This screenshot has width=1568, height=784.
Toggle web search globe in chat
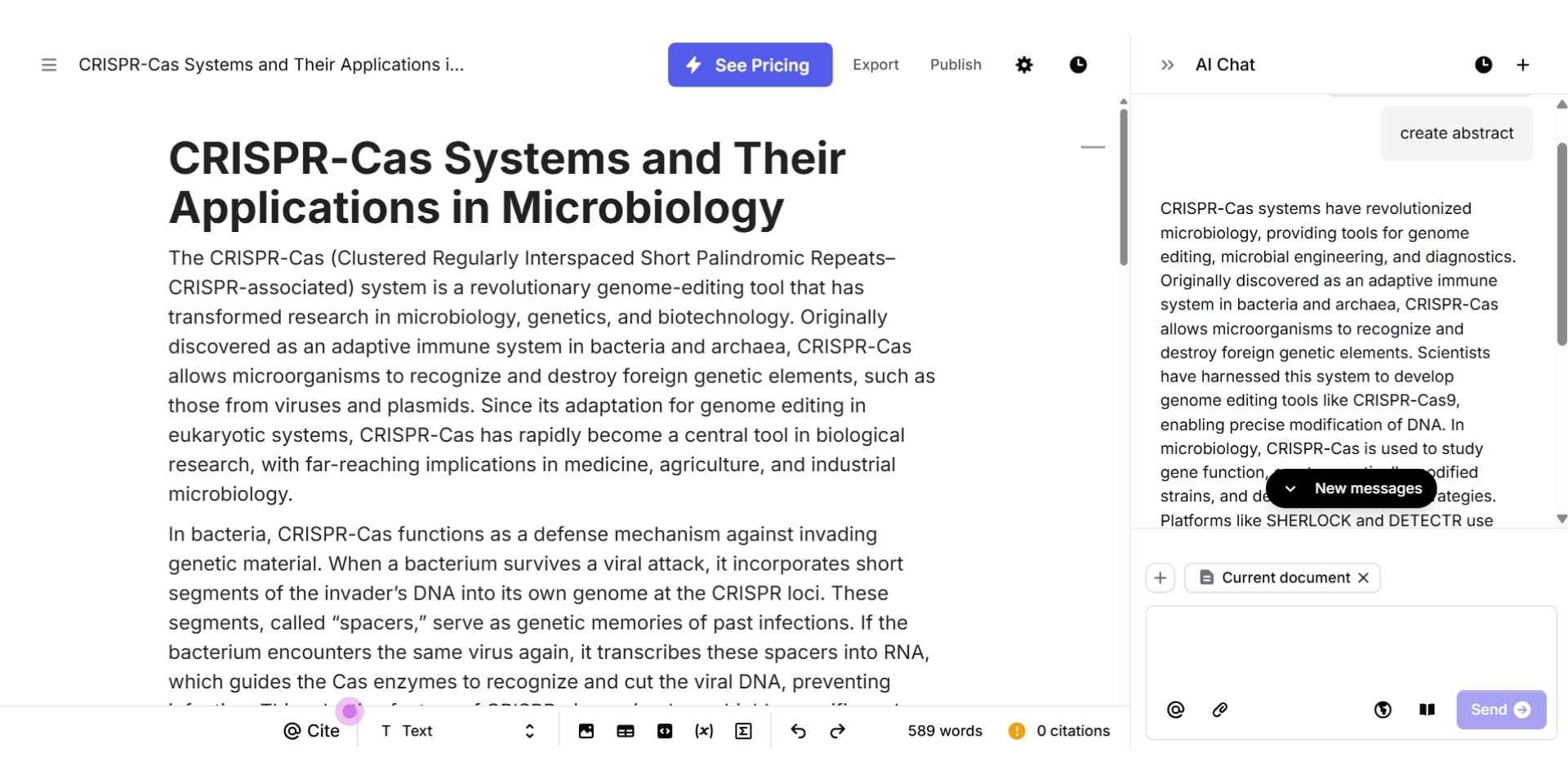click(1383, 710)
